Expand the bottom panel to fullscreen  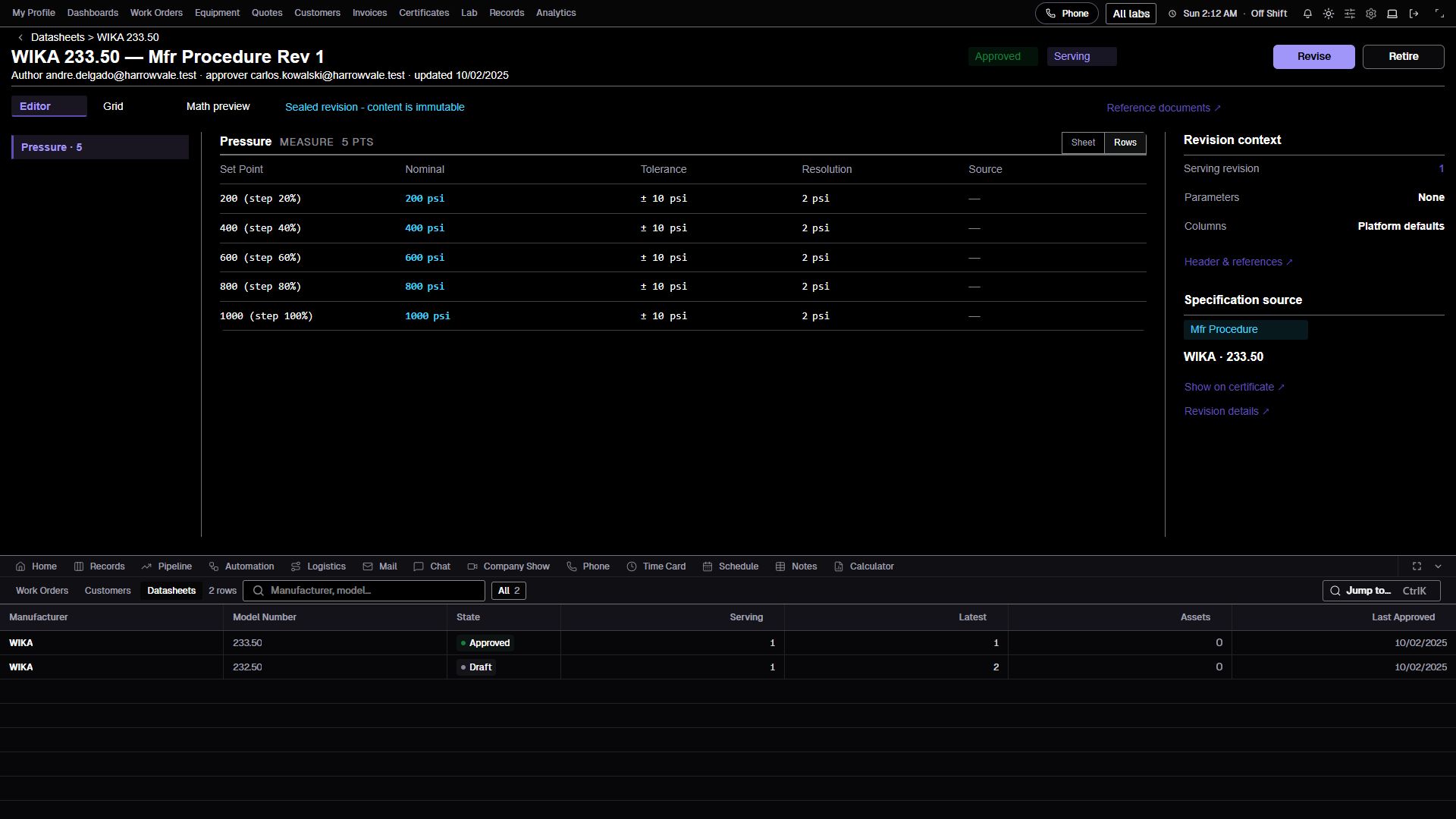[x=1417, y=566]
